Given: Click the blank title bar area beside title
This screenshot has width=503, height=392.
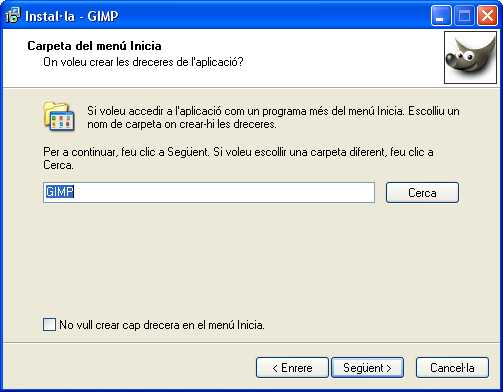Looking at the screenshot, I should point(273,15).
